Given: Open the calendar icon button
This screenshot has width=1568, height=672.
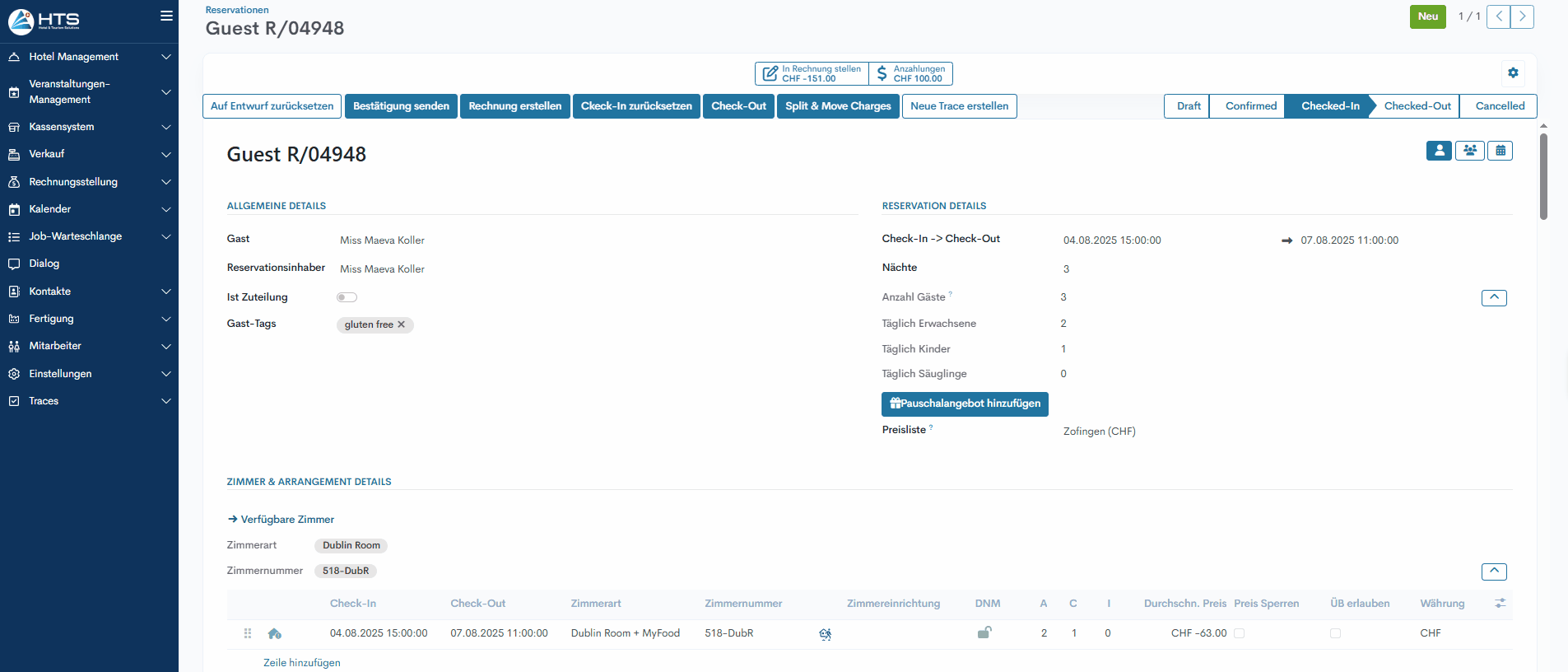Looking at the screenshot, I should 1500,151.
